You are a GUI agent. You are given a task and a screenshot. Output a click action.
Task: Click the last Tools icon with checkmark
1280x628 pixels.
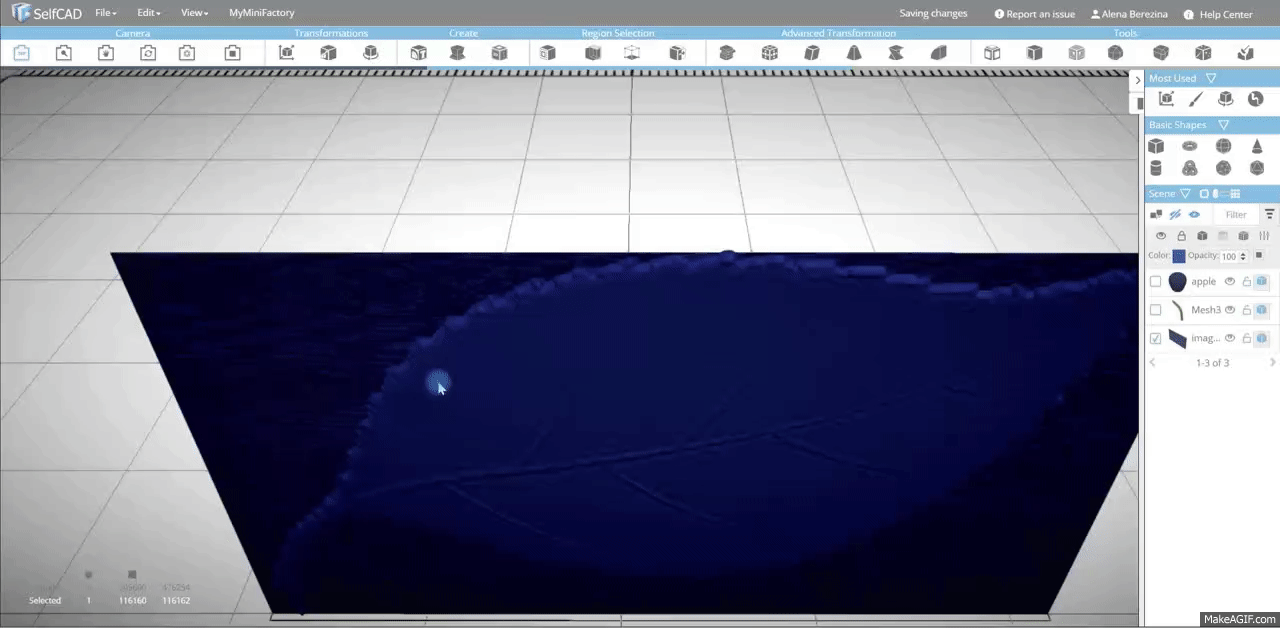click(1245, 53)
